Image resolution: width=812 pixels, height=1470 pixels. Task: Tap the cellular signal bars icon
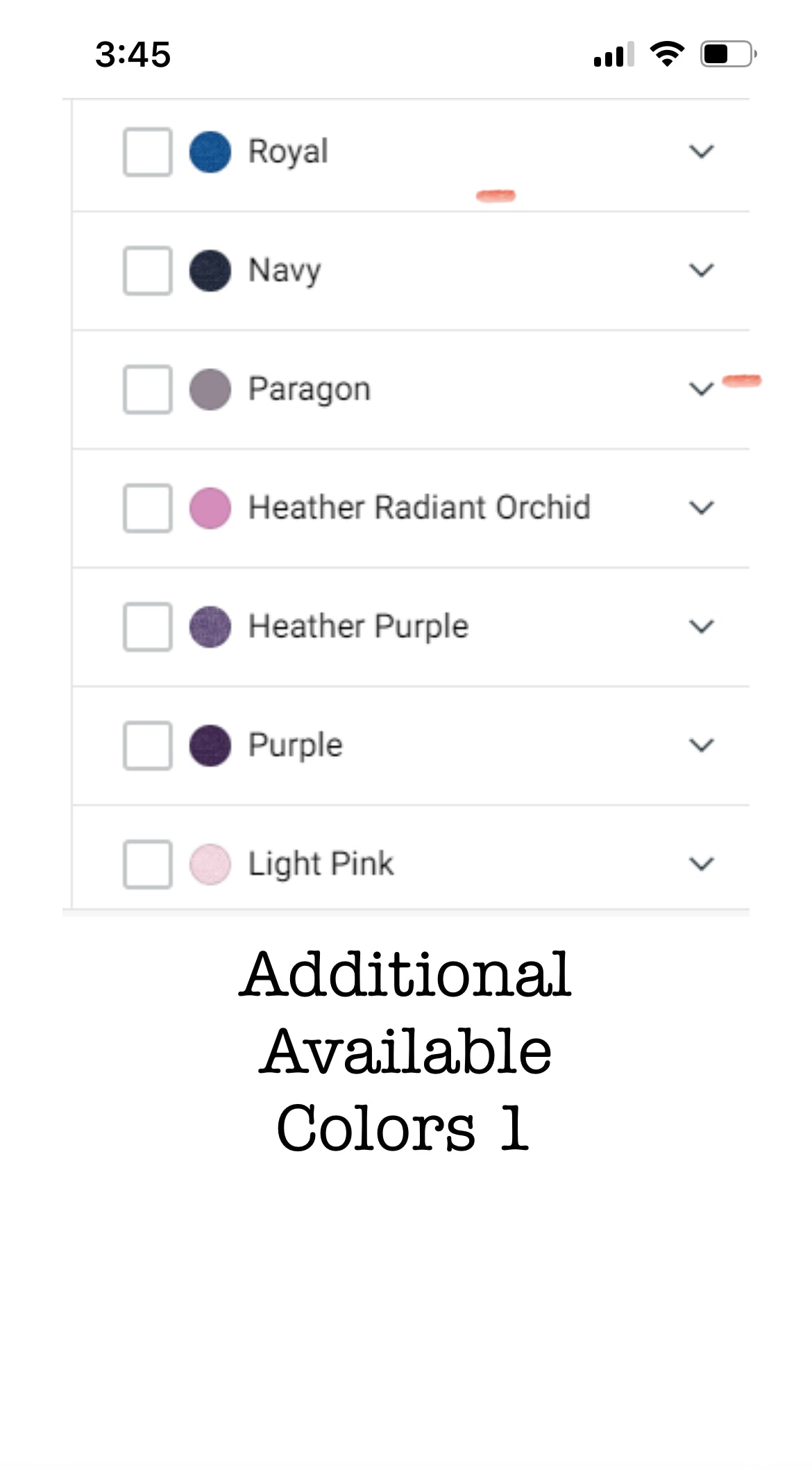point(614,55)
